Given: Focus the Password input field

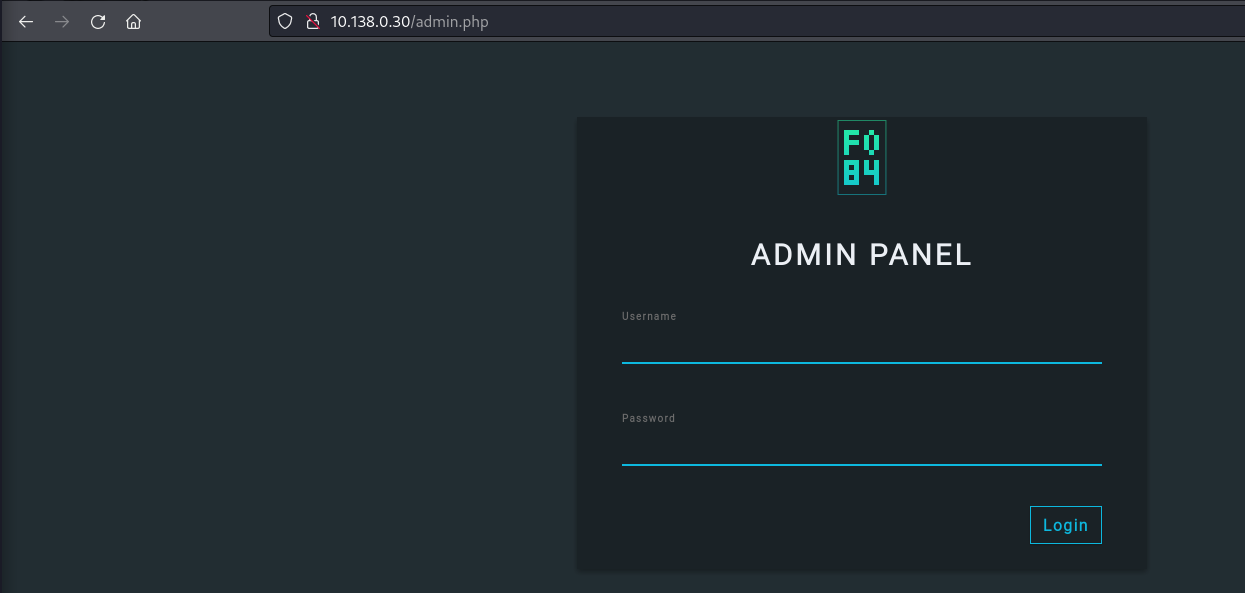Looking at the screenshot, I should click(861, 447).
